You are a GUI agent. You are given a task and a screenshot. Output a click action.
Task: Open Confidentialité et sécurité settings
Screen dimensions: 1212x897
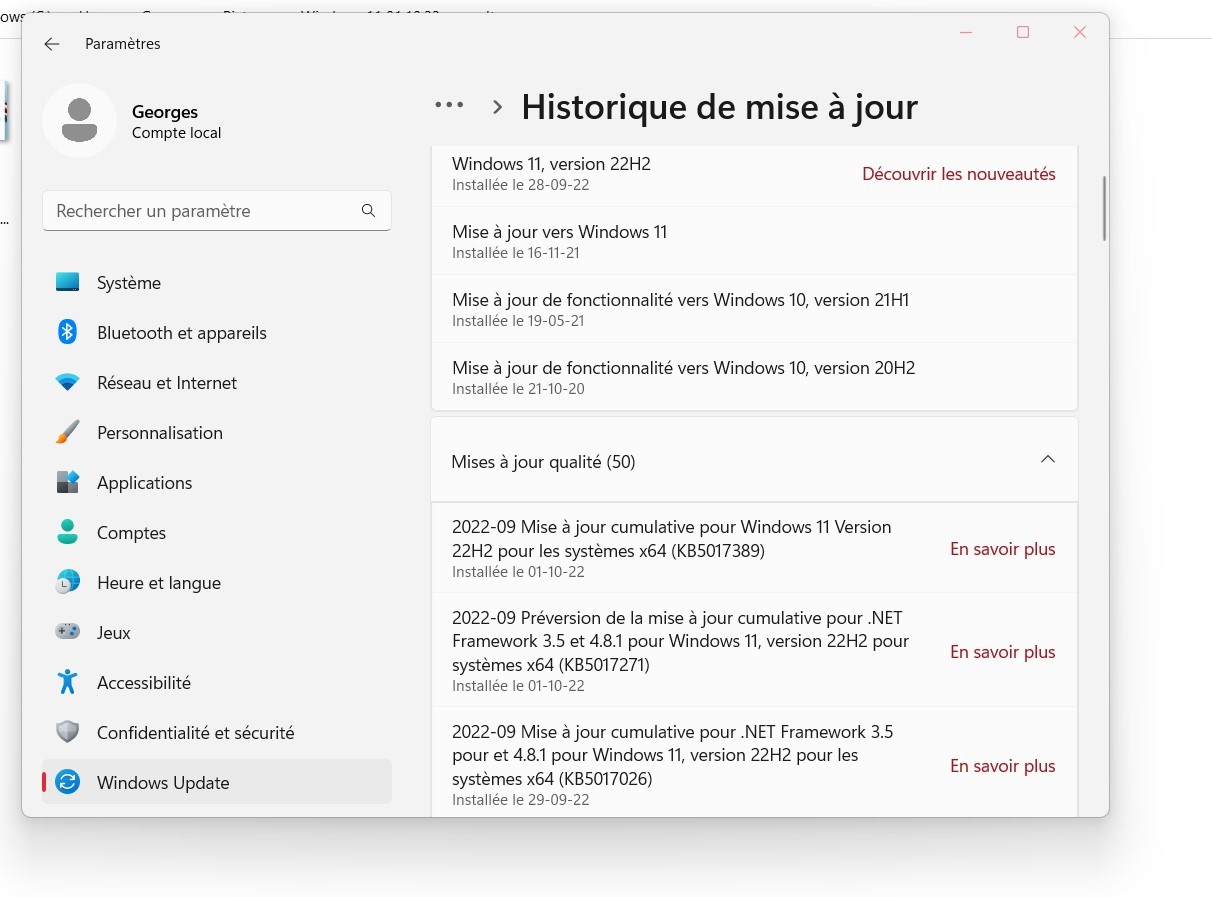[x=217, y=733]
